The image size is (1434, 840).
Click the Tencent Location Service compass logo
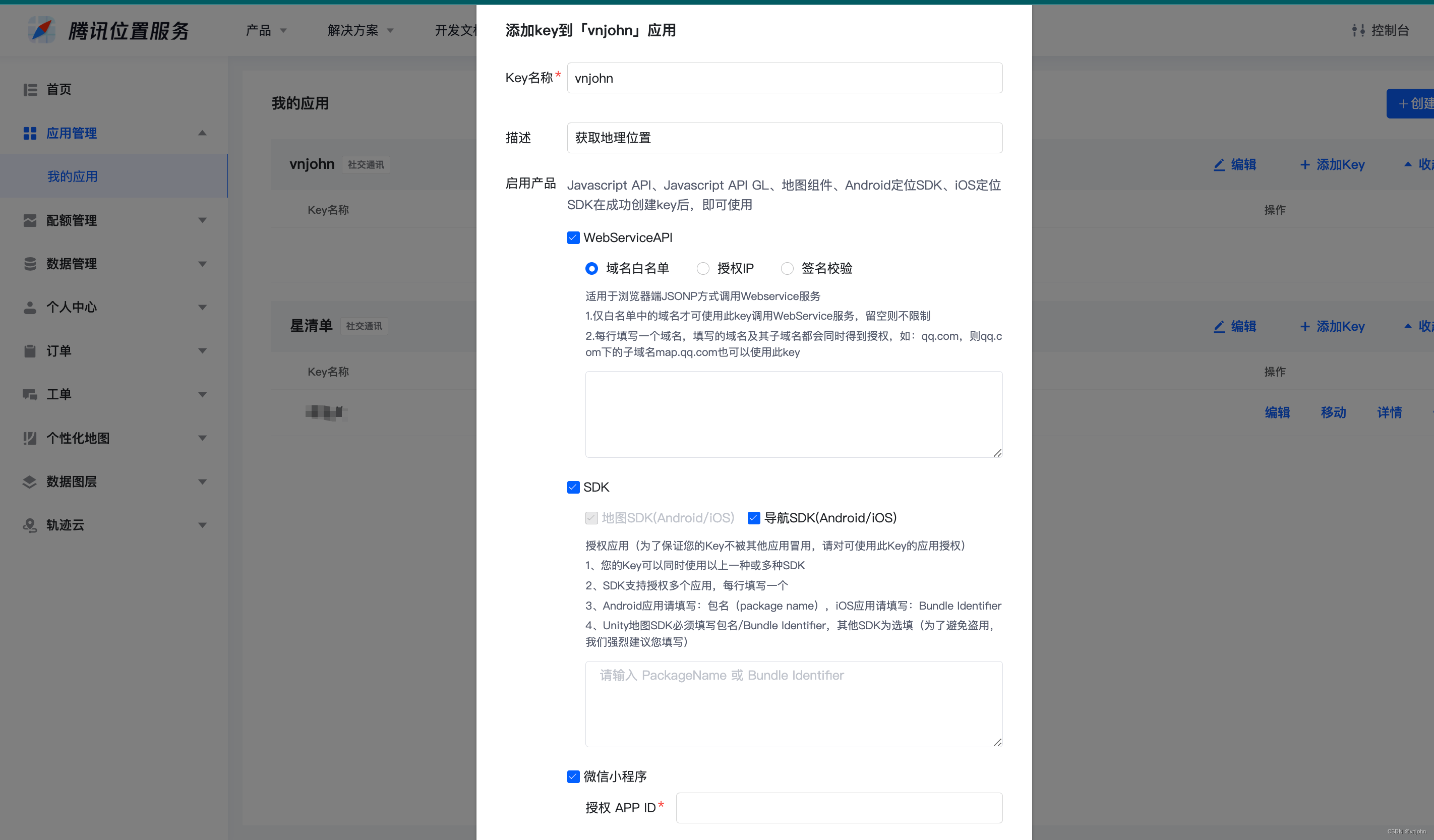[42, 30]
